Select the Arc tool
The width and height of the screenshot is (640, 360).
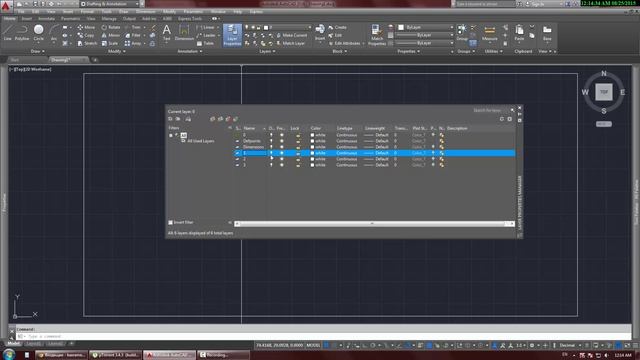[x=53, y=33]
